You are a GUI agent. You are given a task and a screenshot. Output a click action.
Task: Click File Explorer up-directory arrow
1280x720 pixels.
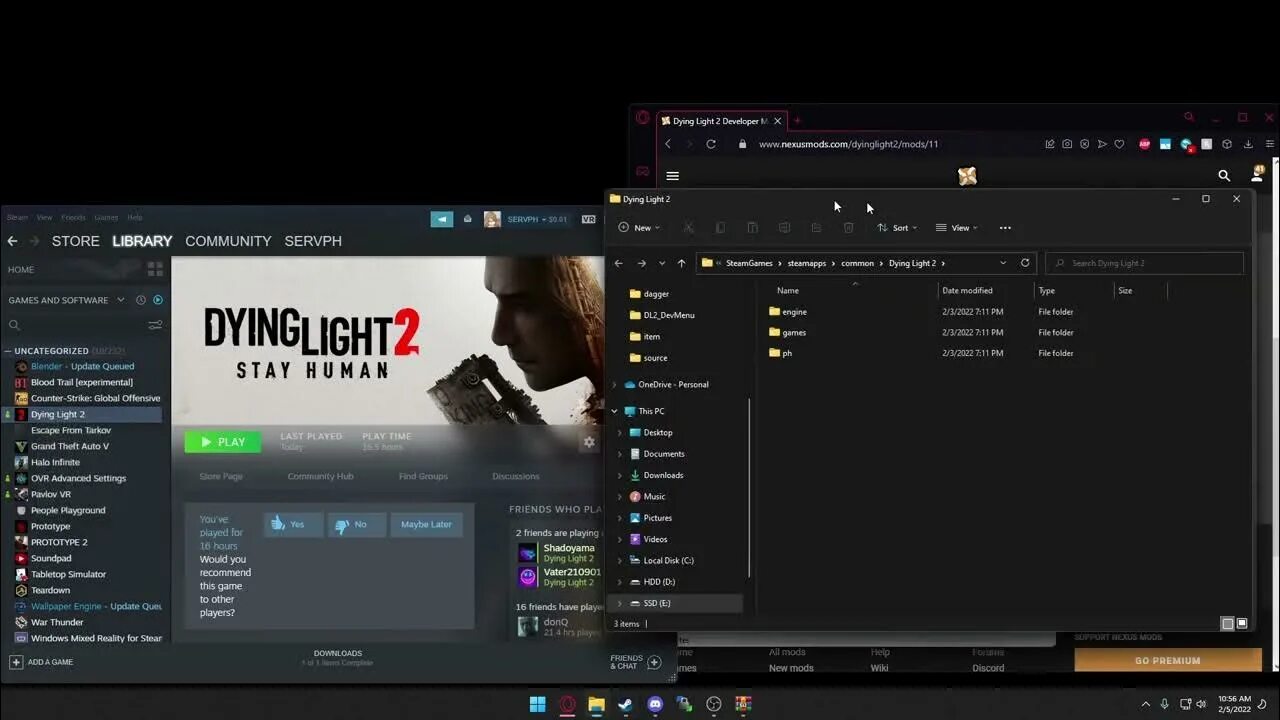coord(681,263)
